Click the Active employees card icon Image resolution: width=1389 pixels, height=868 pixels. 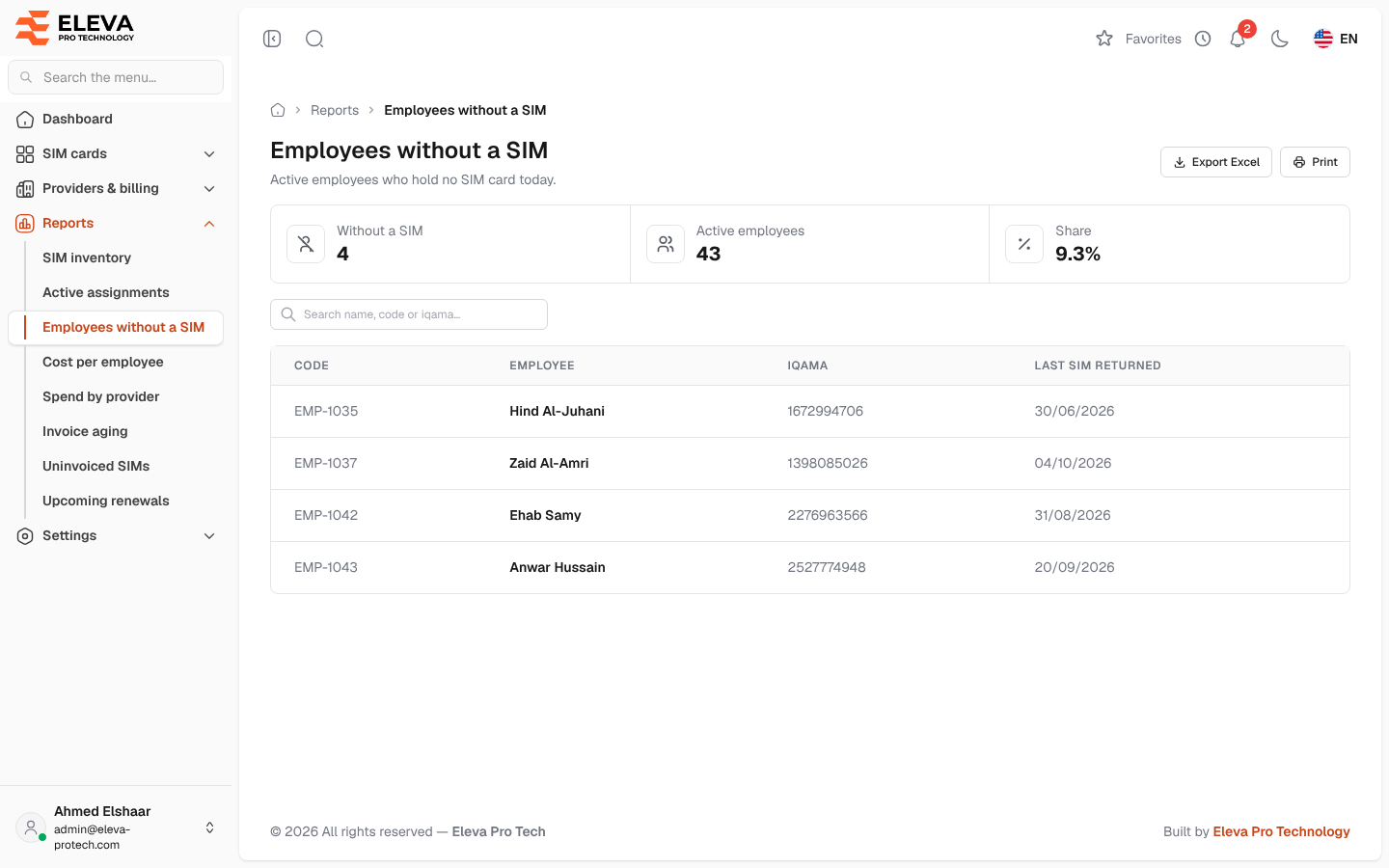(x=666, y=244)
